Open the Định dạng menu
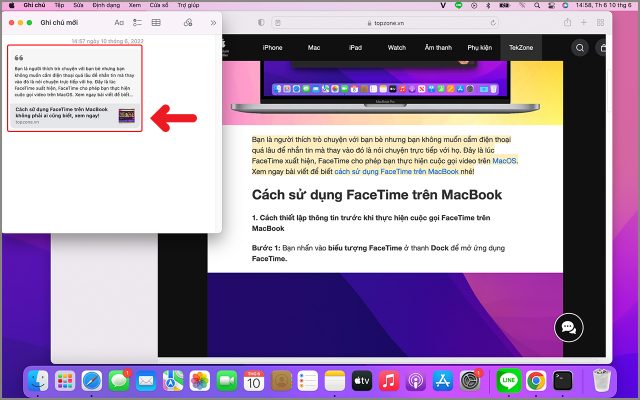The image size is (640, 400). click(106, 5)
